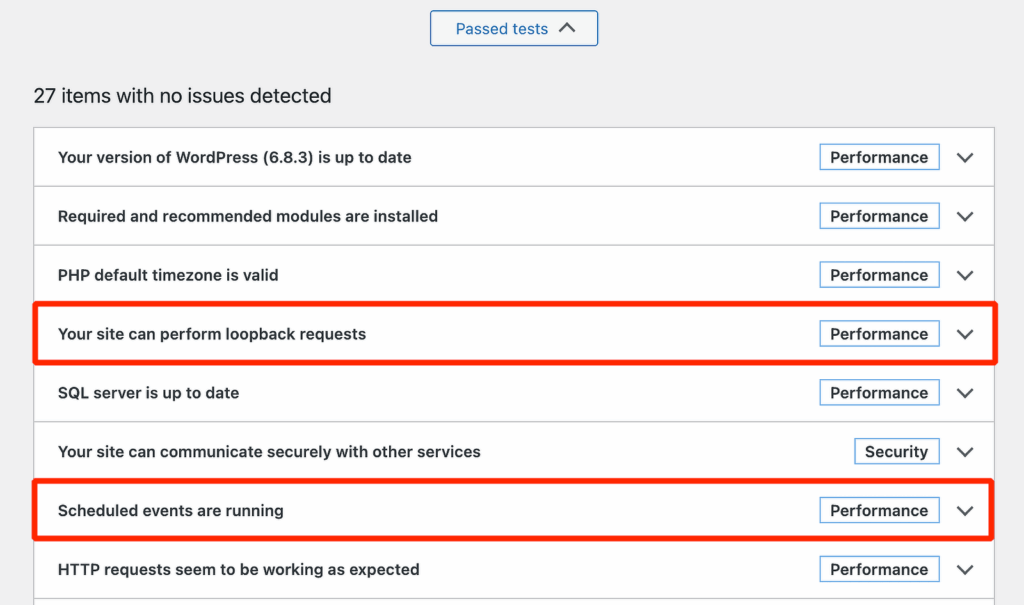This screenshot has height=605, width=1024.
Task: Click chevron for PHP default timezone is valid
Action: (964, 276)
